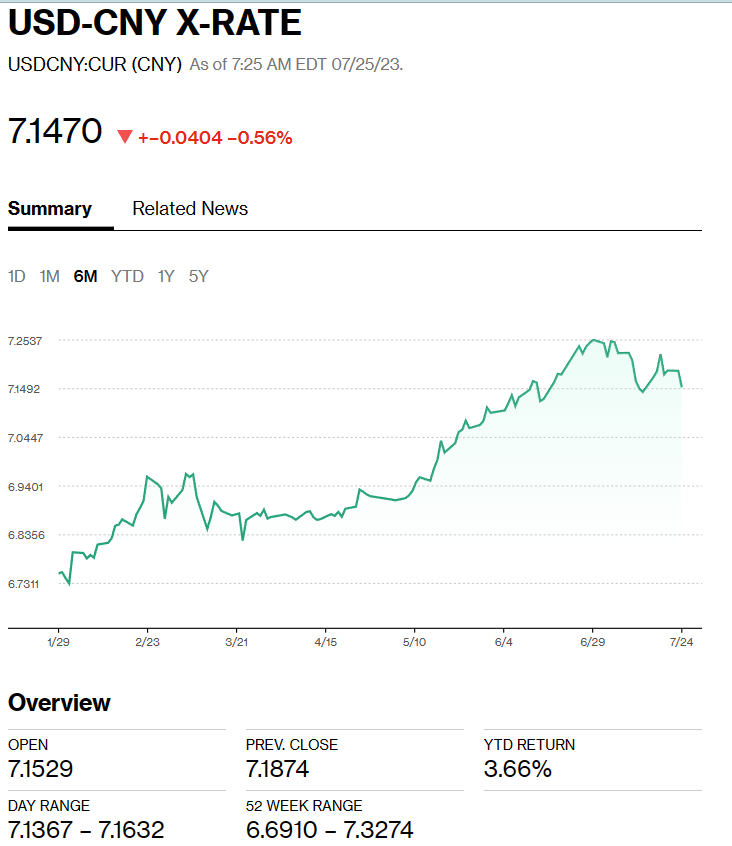Image resolution: width=732 pixels, height=846 pixels.
Task: Click the 6/29 date on chart axis
Action: (x=592, y=641)
